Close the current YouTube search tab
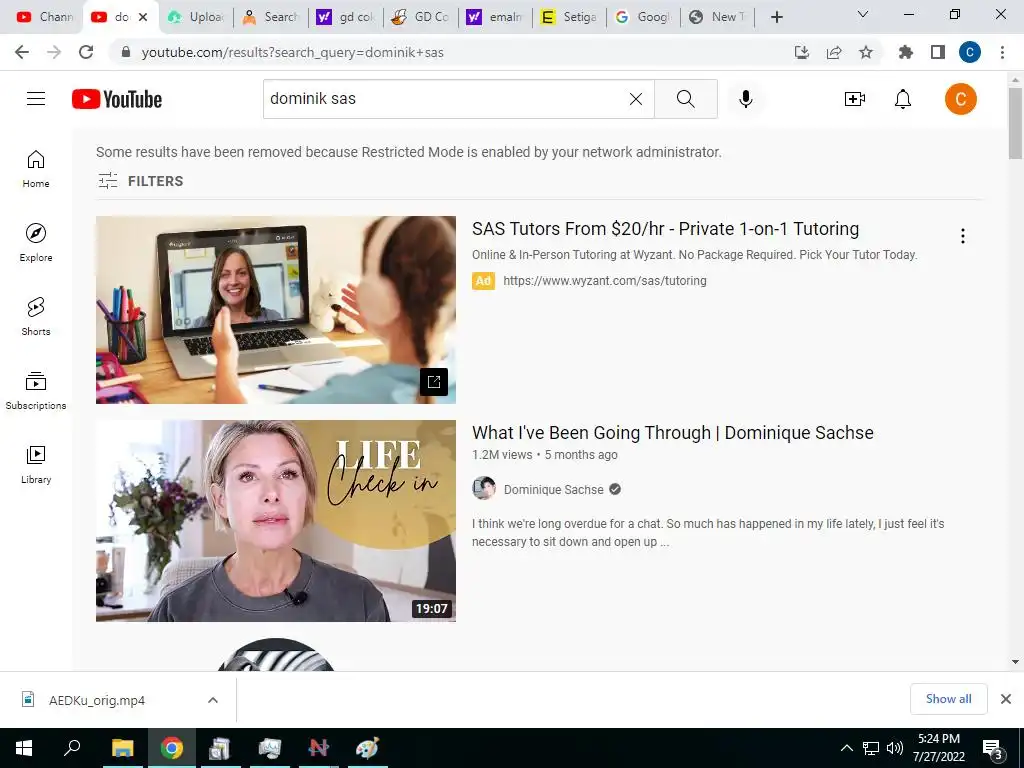 click(143, 17)
